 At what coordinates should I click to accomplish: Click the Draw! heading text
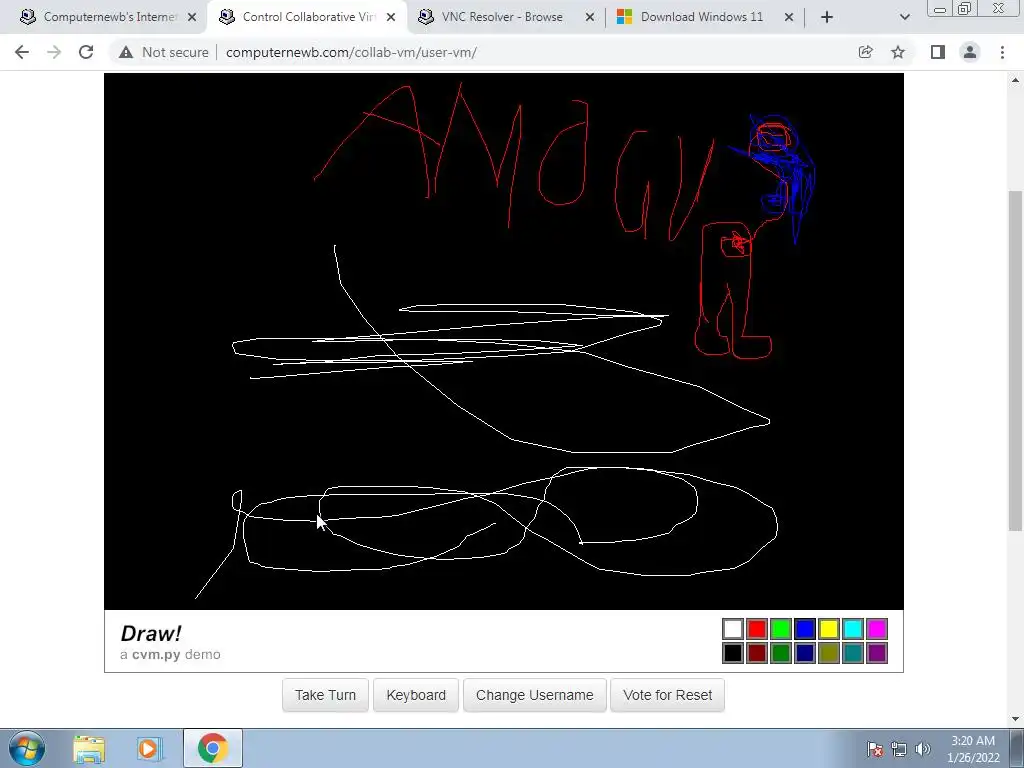(x=151, y=633)
